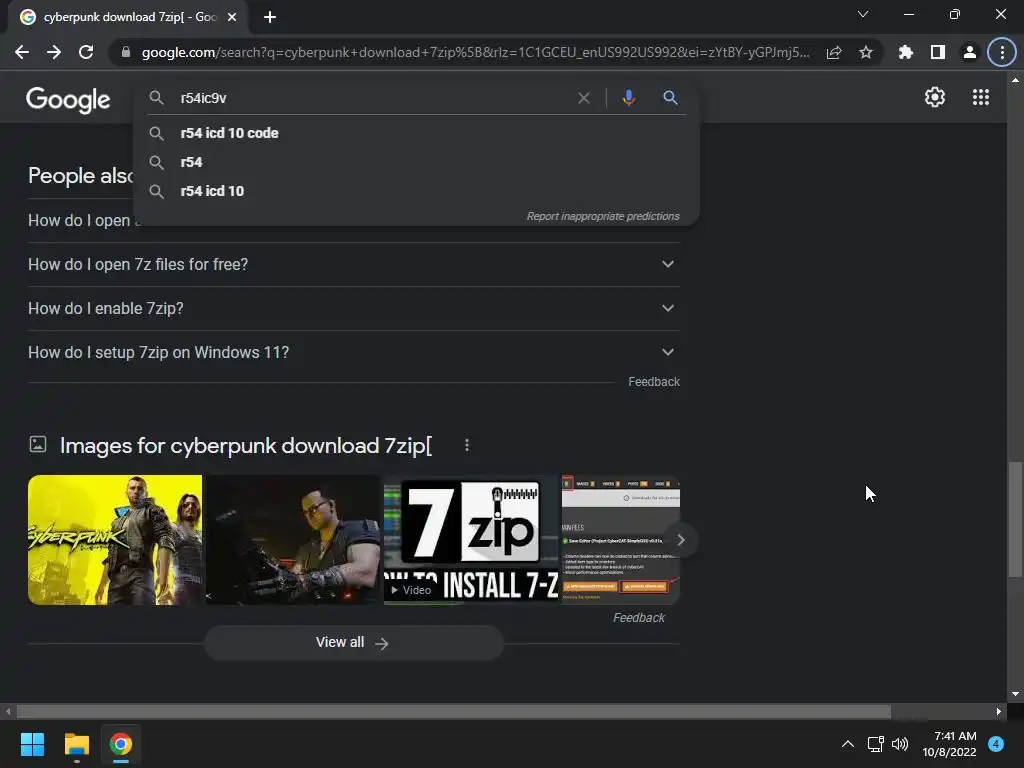The image size is (1024, 768).
Task: Open volume control in tray
Action: click(x=900, y=744)
